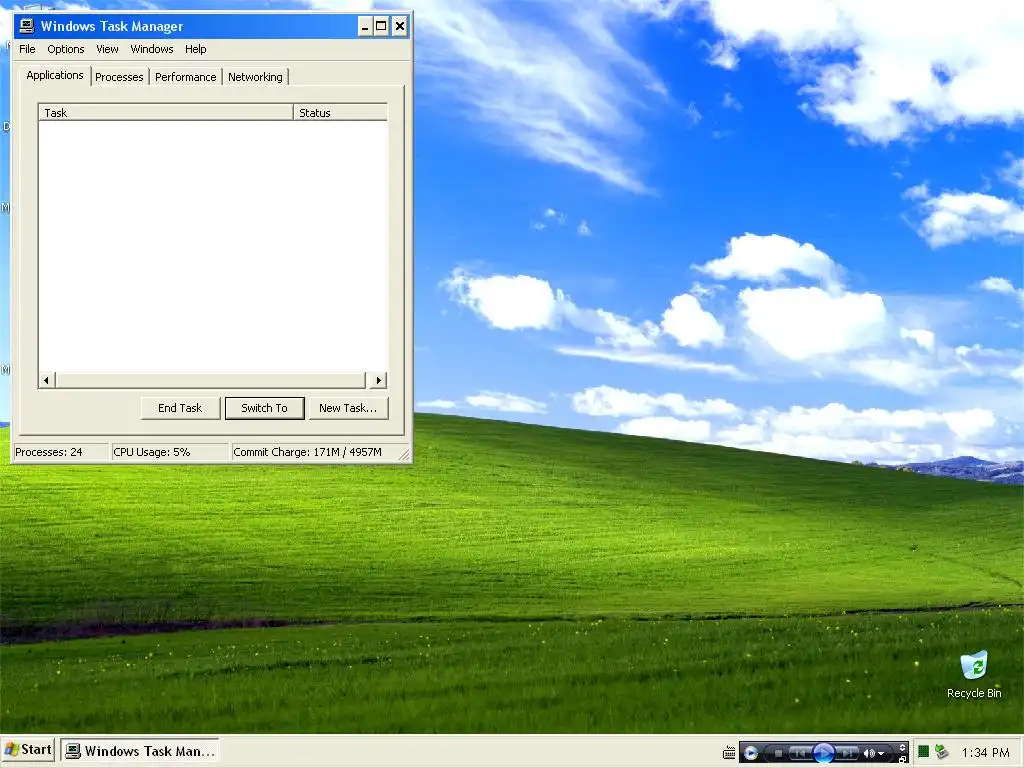
Task: Click the restore window icon on media toolbar
Action: [903, 760]
